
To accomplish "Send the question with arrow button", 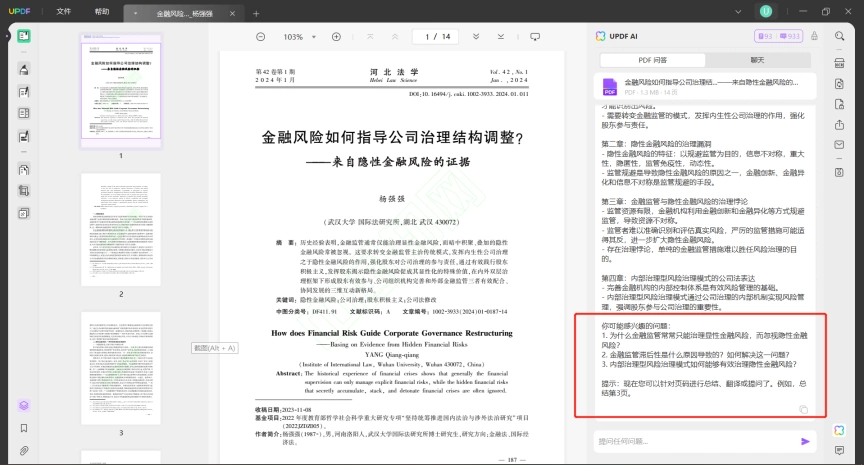I will (x=805, y=441).
